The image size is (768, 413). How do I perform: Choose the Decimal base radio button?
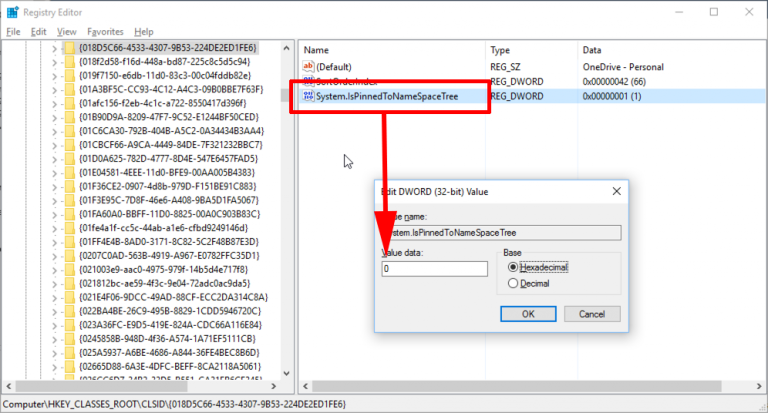[x=514, y=283]
